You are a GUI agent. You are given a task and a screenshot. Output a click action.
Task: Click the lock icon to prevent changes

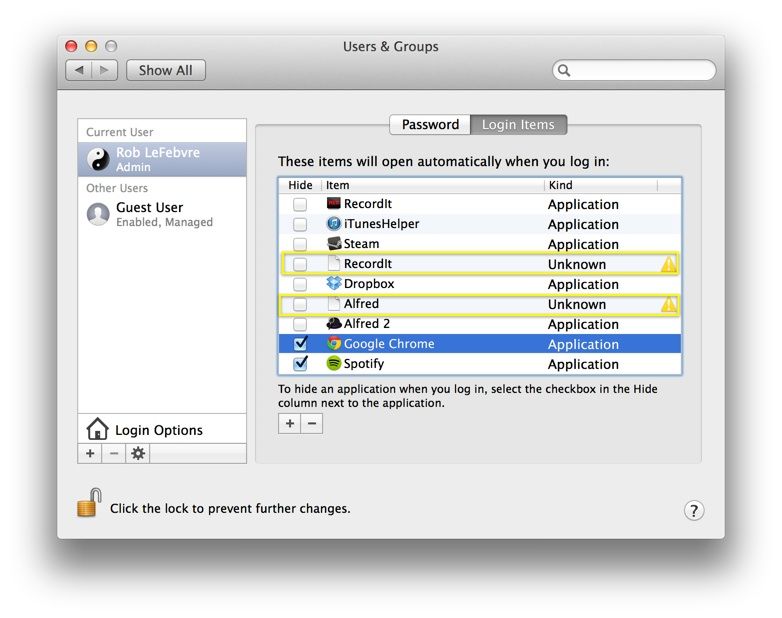point(89,504)
